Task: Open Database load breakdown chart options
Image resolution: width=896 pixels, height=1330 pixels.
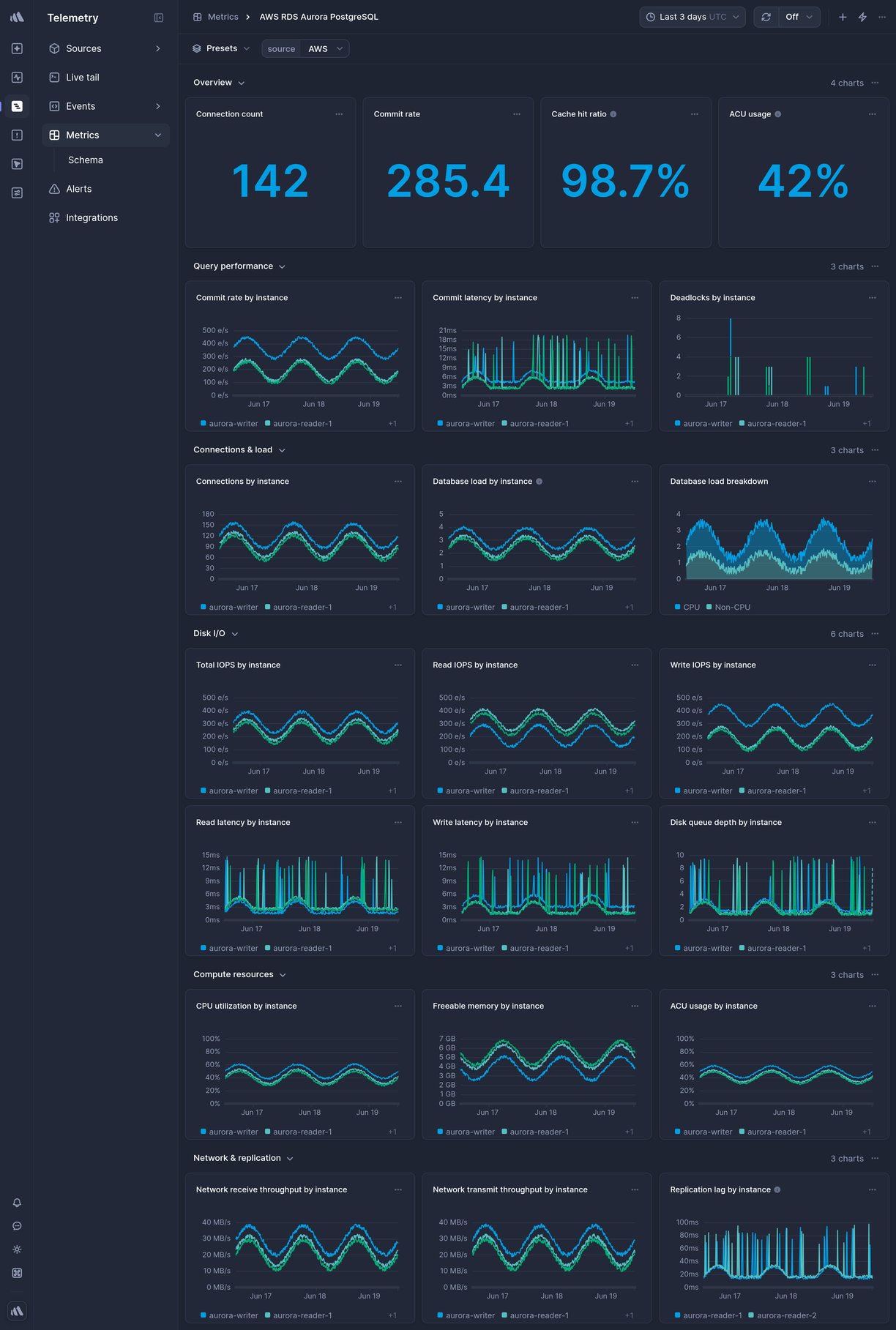Action: 873,482
